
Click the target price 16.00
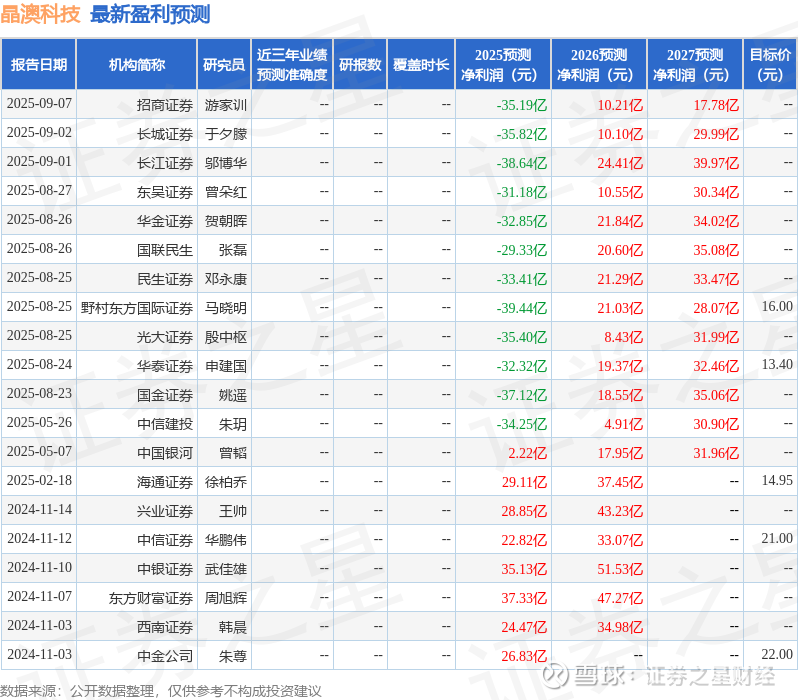point(777,306)
